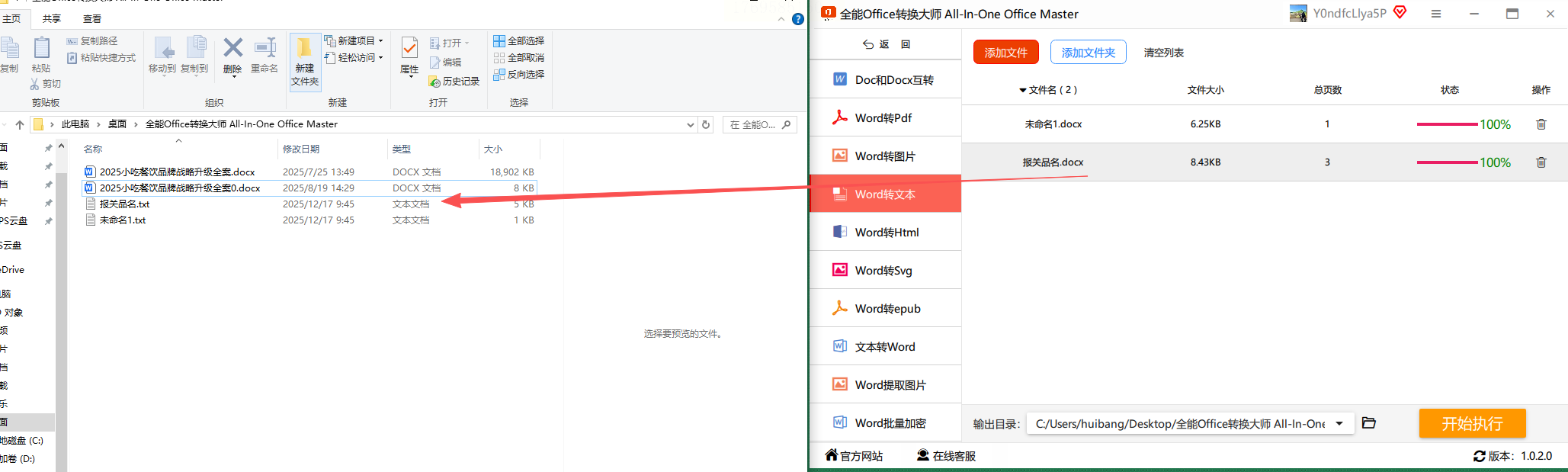Image resolution: width=1568 pixels, height=472 pixels.
Task: Go up one folder level in Explorer
Action: click(x=20, y=124)
